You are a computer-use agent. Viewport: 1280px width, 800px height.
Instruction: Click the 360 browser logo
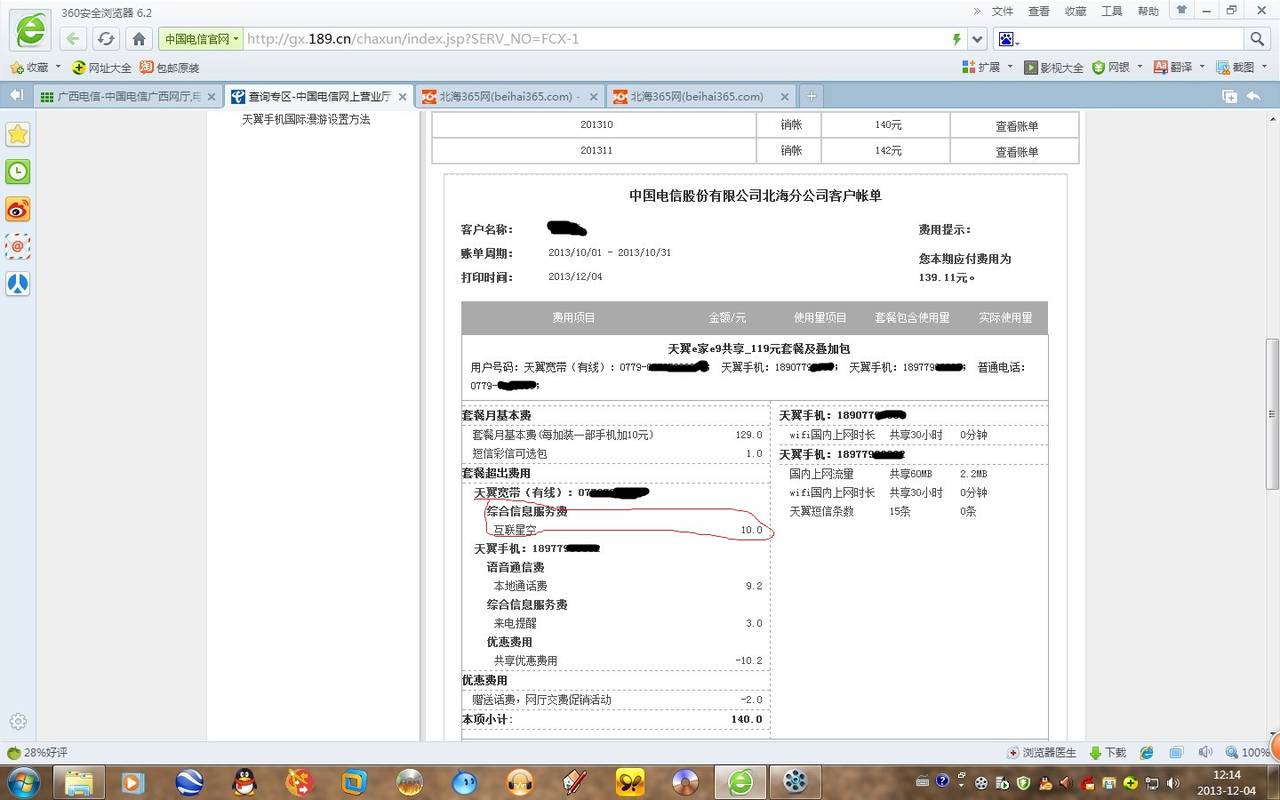click(x=29, y=31)
